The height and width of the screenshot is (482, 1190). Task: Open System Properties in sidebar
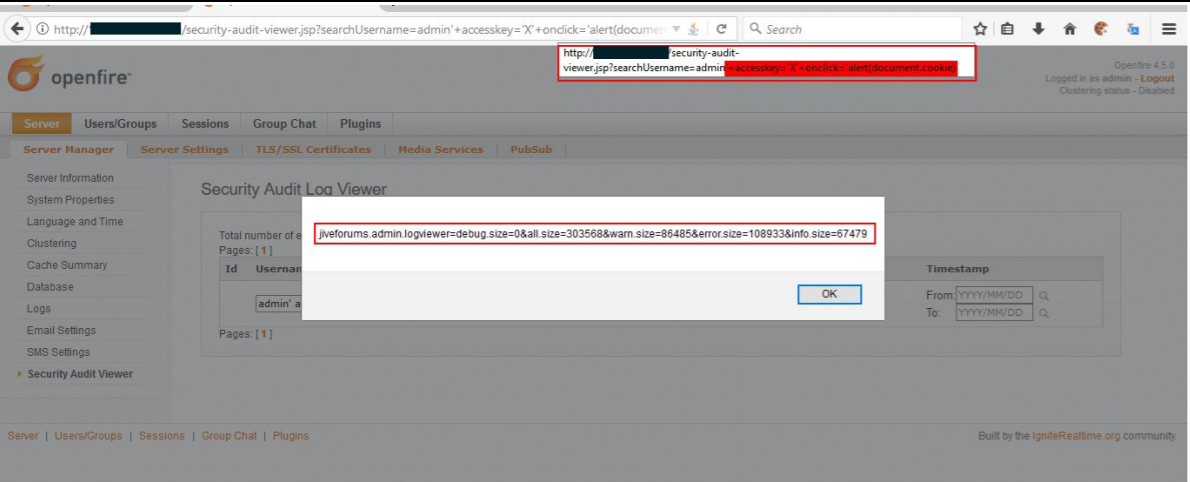pyautogui.click(x=71, y=200)
